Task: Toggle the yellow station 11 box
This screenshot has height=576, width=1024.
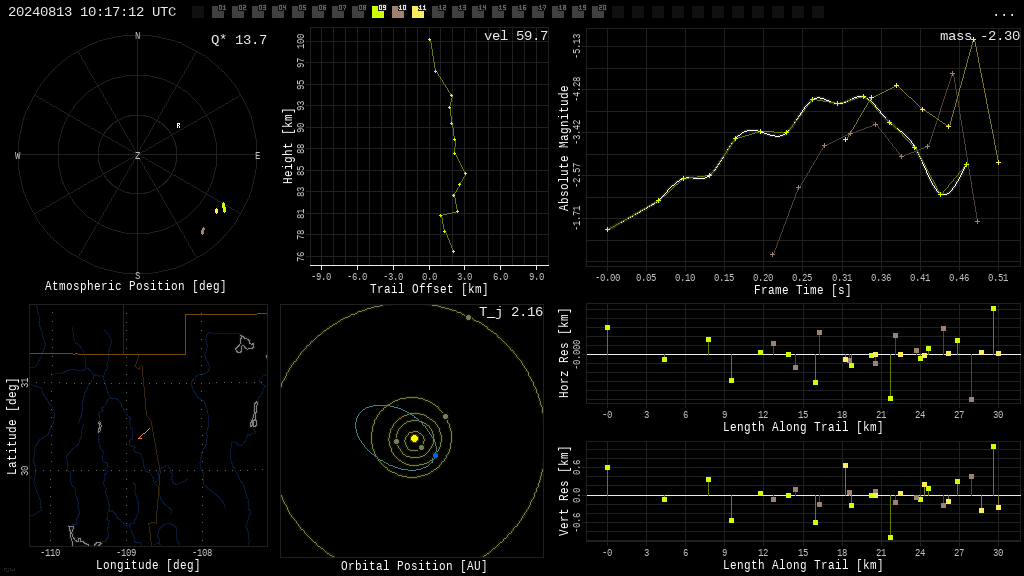Action: tap(418, 12)
